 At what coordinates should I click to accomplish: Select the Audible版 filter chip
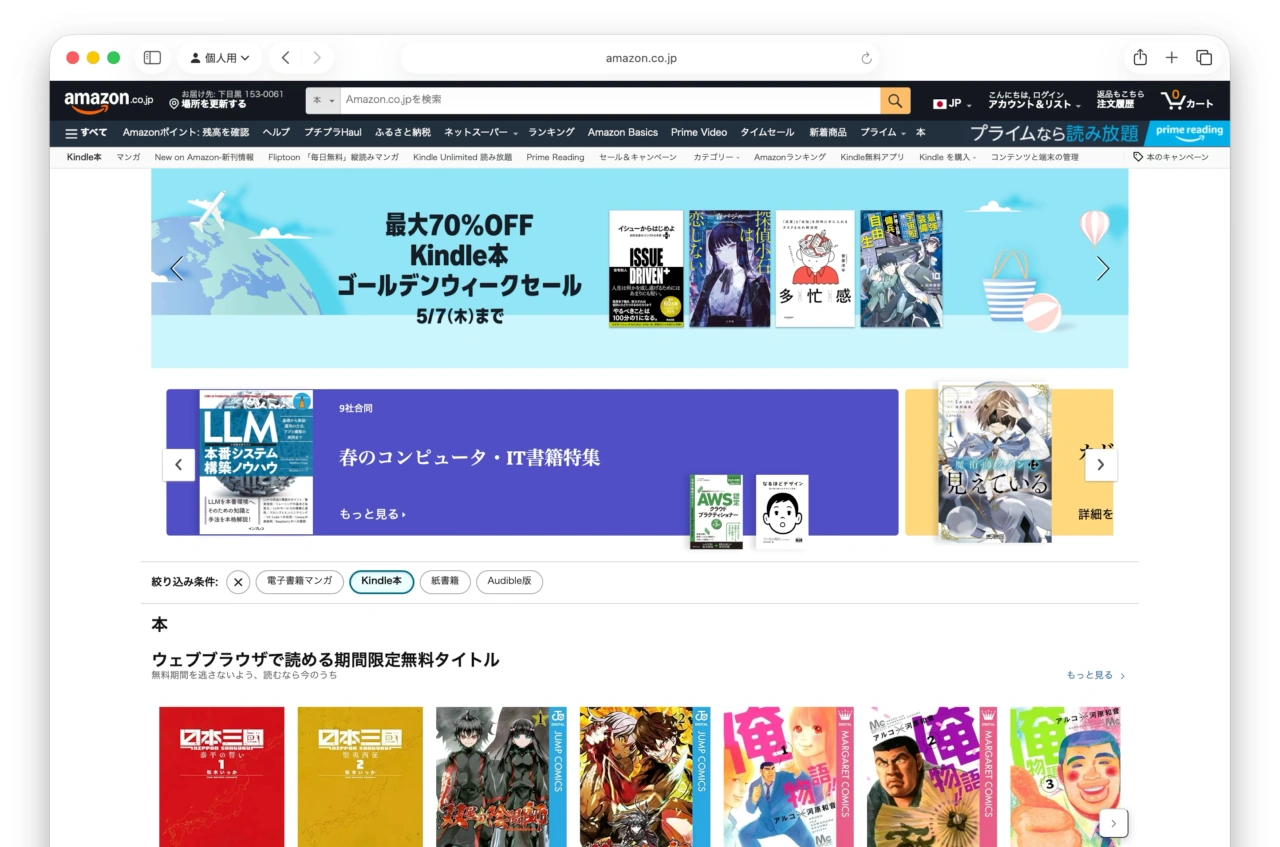point(509,581)
